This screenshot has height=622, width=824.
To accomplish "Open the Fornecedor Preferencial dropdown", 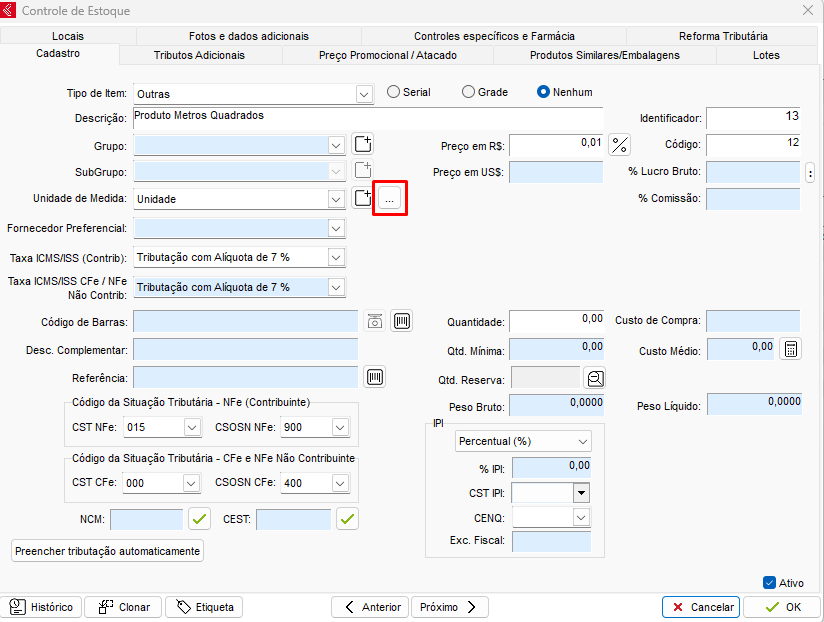I will 336,229.
